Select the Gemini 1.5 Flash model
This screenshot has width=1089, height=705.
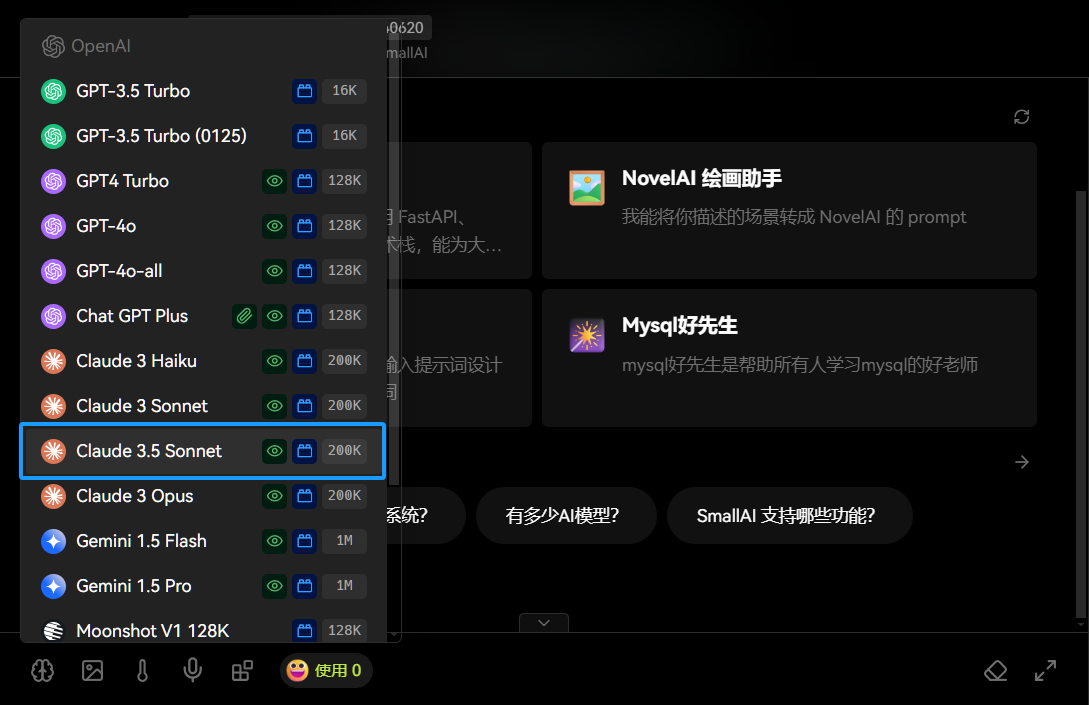[x=203, y=541]
